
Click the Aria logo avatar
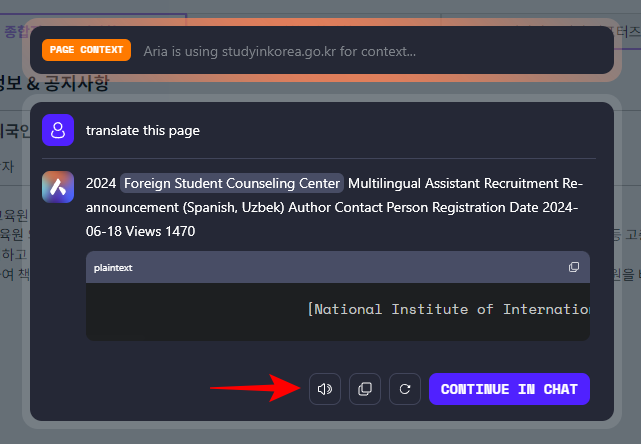58,187
